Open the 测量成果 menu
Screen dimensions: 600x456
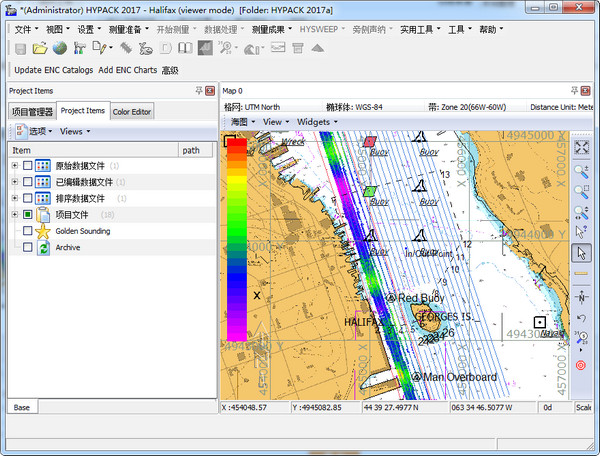[272, 29]
